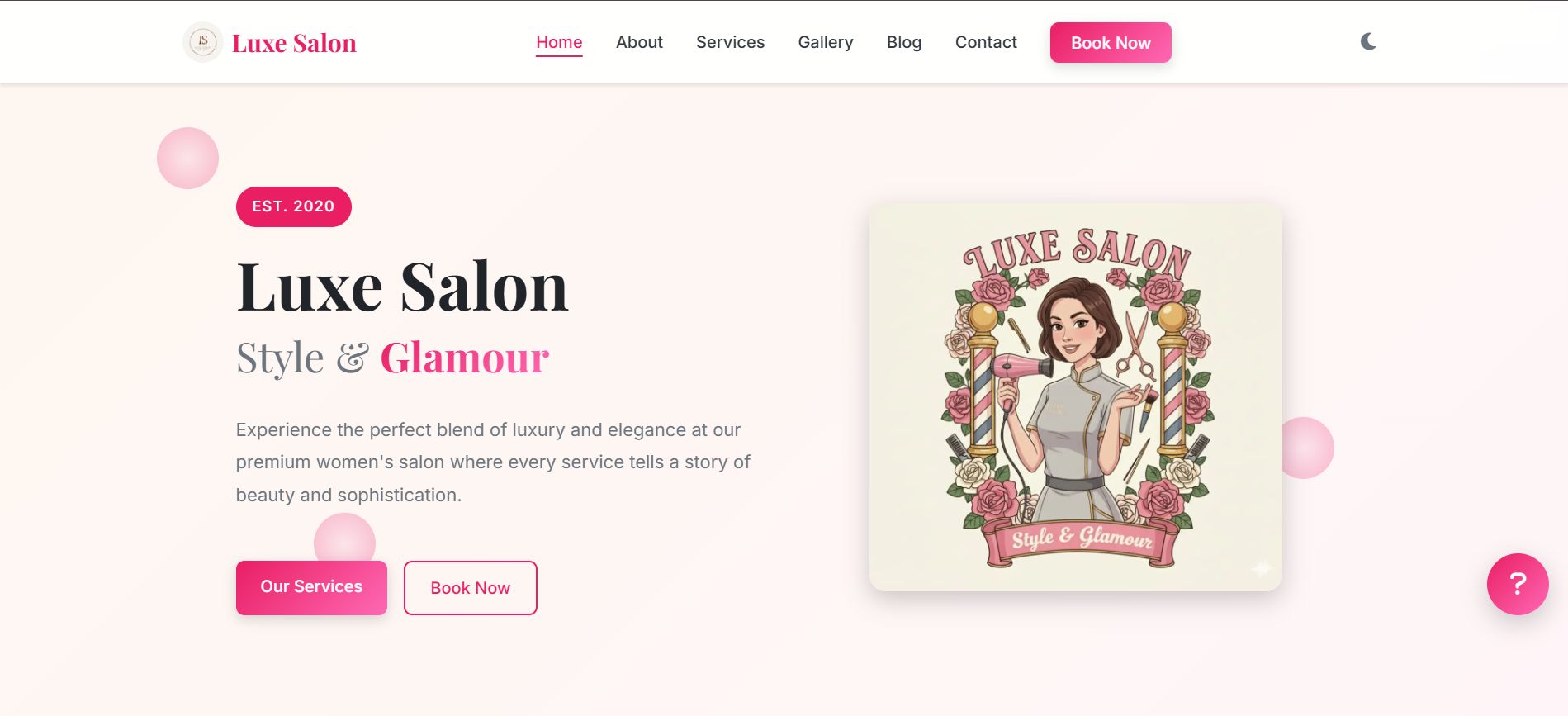Image resolution: width=1568 pixels, height=716 pixels.
Task: Toggle dark mode with the moon icon
Action: pos(1368,41)
